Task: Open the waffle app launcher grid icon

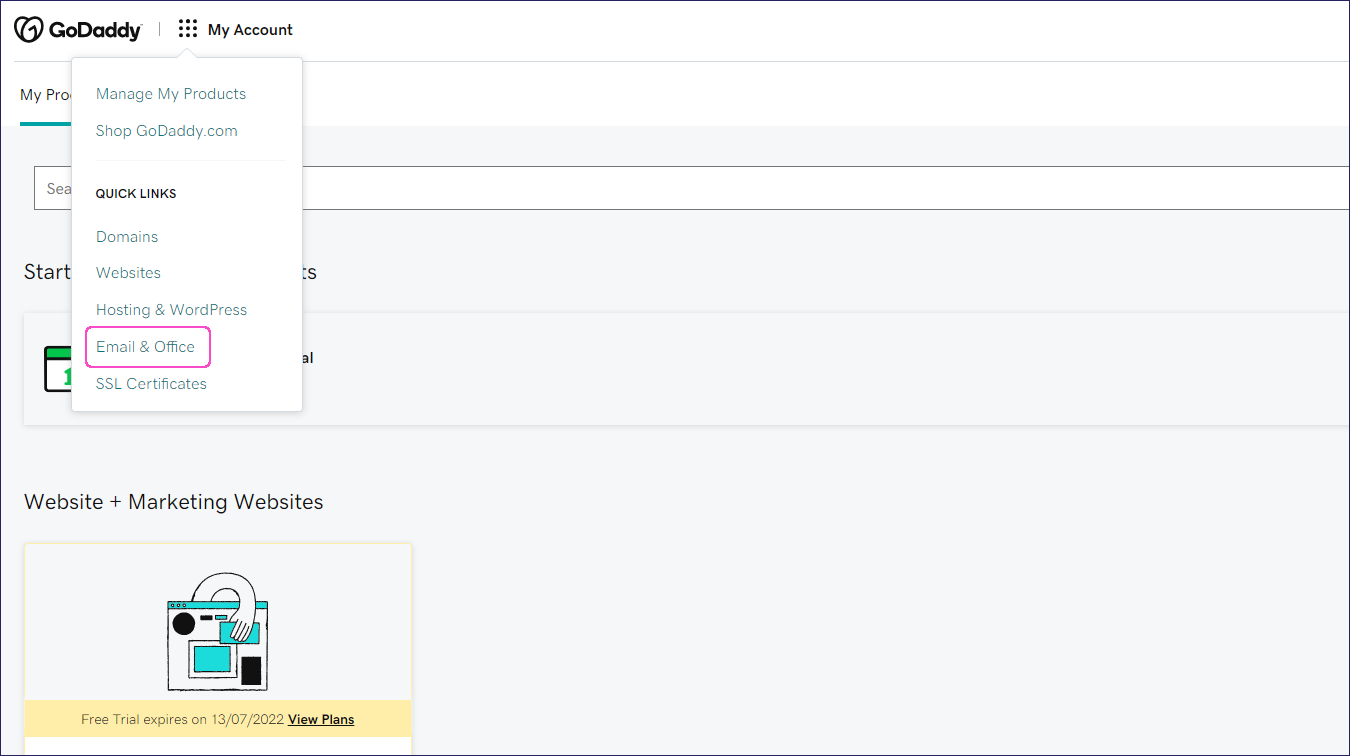Action: [186, 29]
